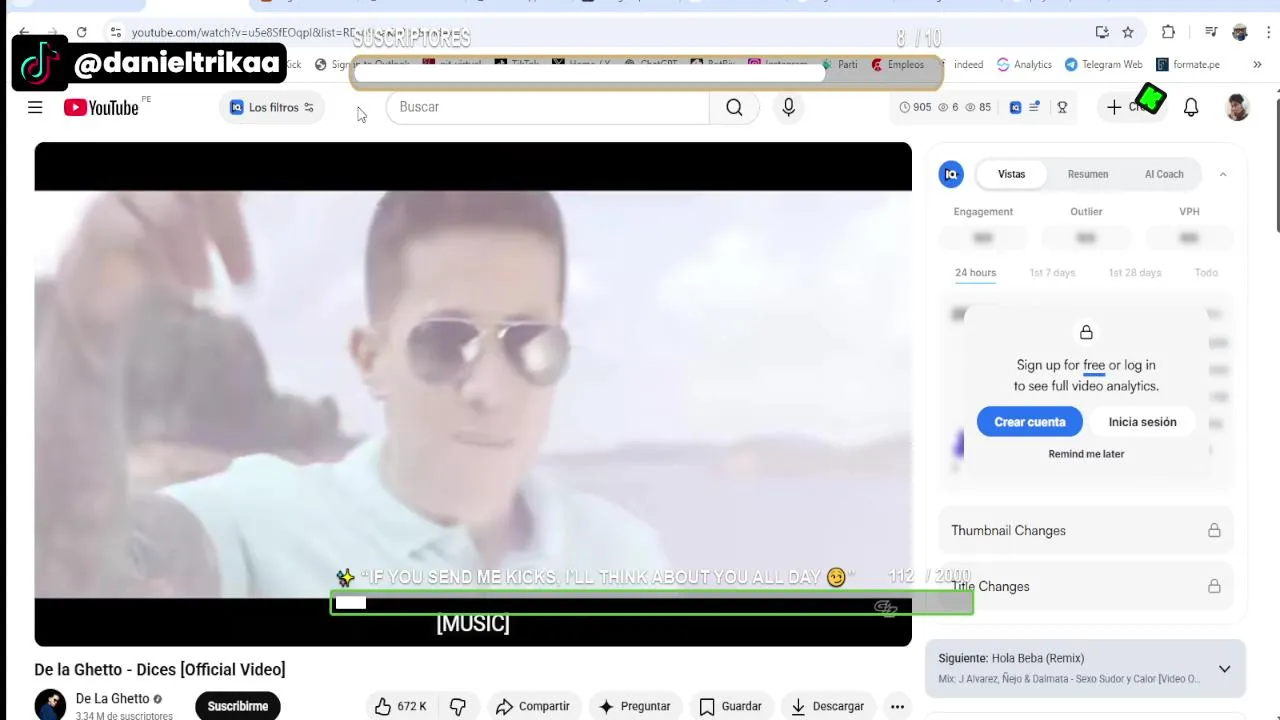Open YouTube notifications bell
1280x720 pixels.
point(1191,107)
